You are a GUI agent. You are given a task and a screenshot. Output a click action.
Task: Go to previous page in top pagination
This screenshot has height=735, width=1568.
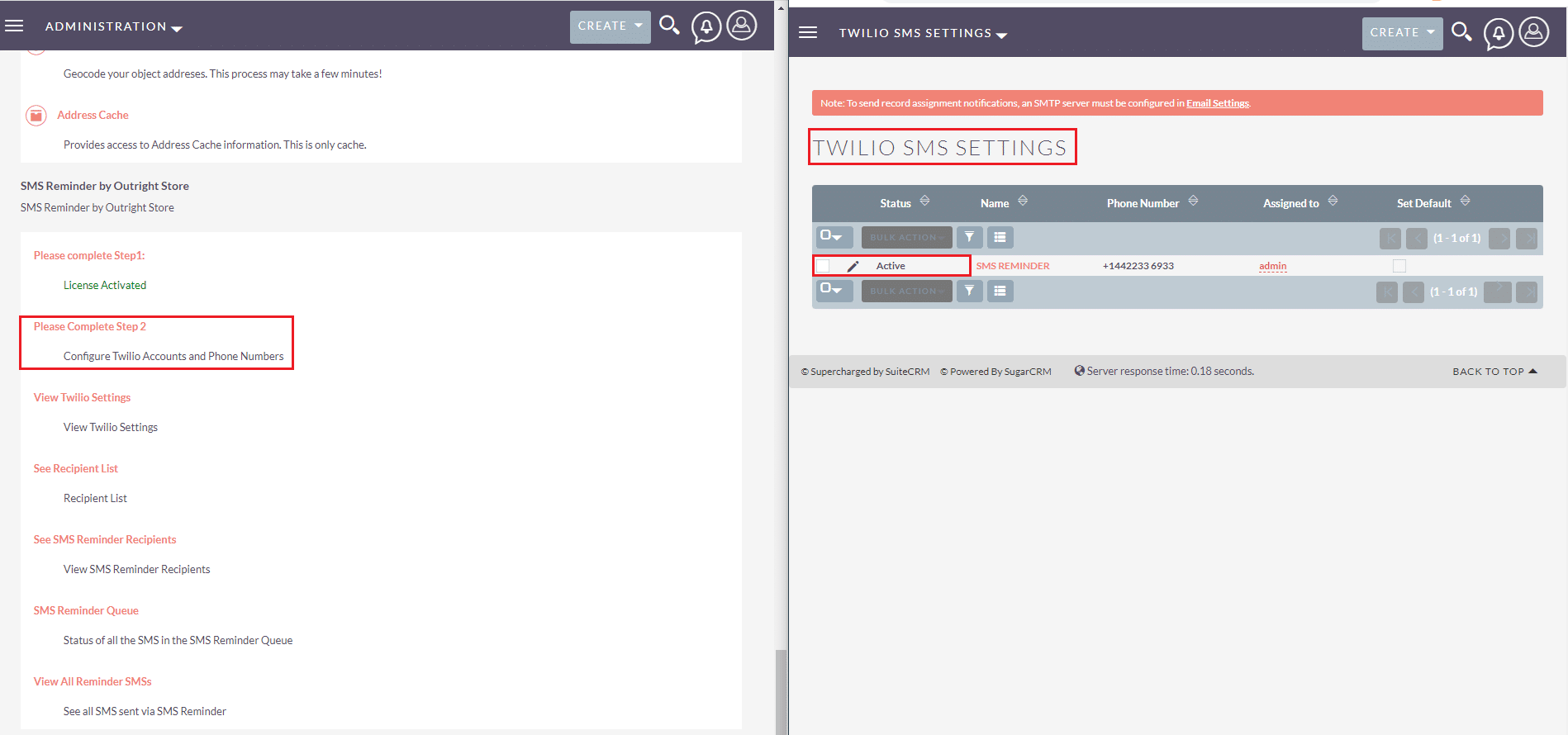point(1417,239)
